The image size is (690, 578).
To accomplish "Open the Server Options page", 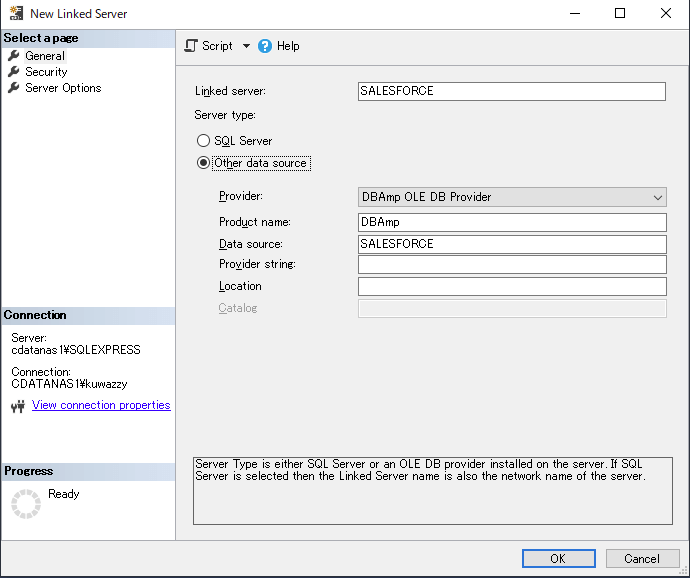I will point(63,88).
